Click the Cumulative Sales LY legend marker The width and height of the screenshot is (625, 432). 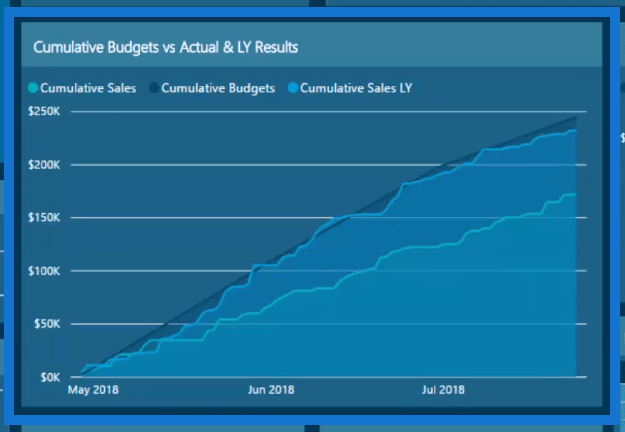coord(293,88)
